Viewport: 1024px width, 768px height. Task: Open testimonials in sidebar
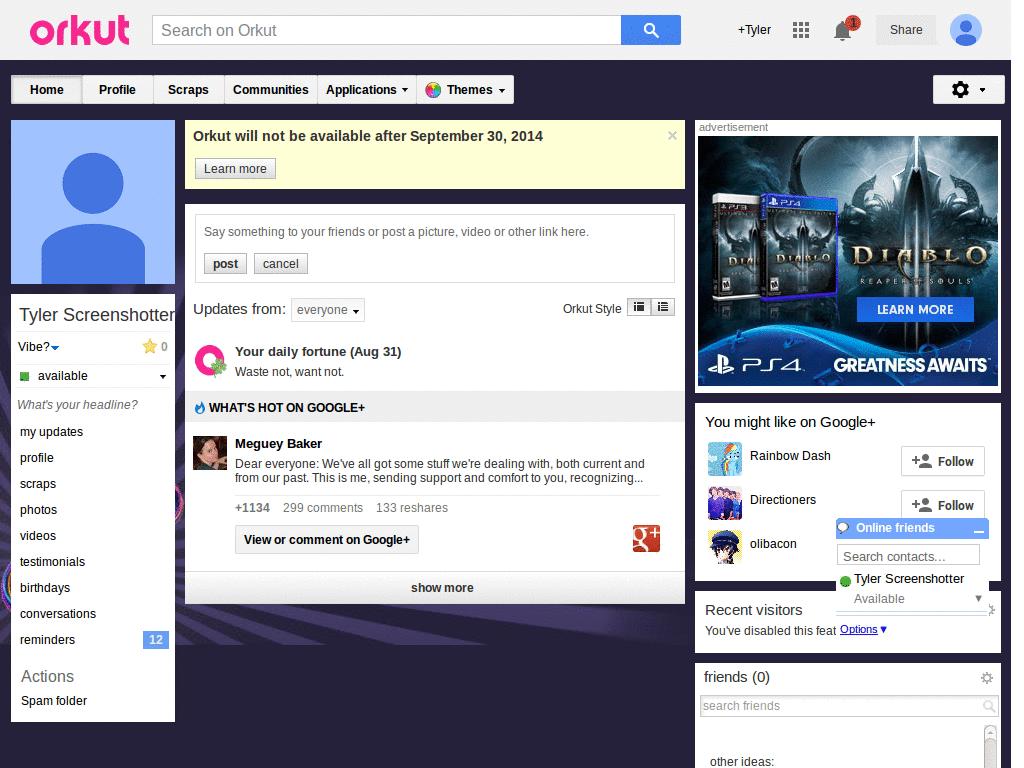pos(52,562)
